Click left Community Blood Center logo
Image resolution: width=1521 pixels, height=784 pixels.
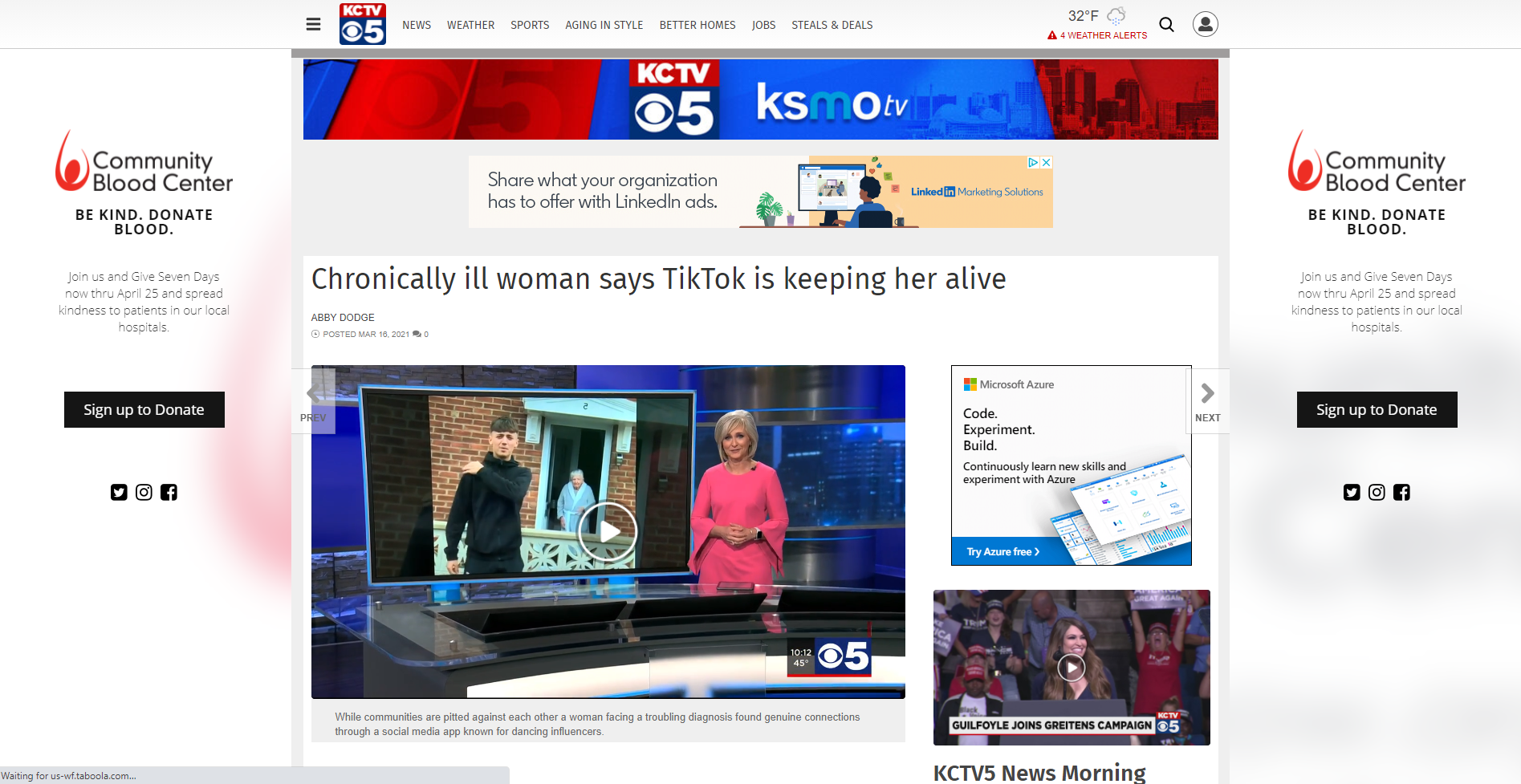144,162
